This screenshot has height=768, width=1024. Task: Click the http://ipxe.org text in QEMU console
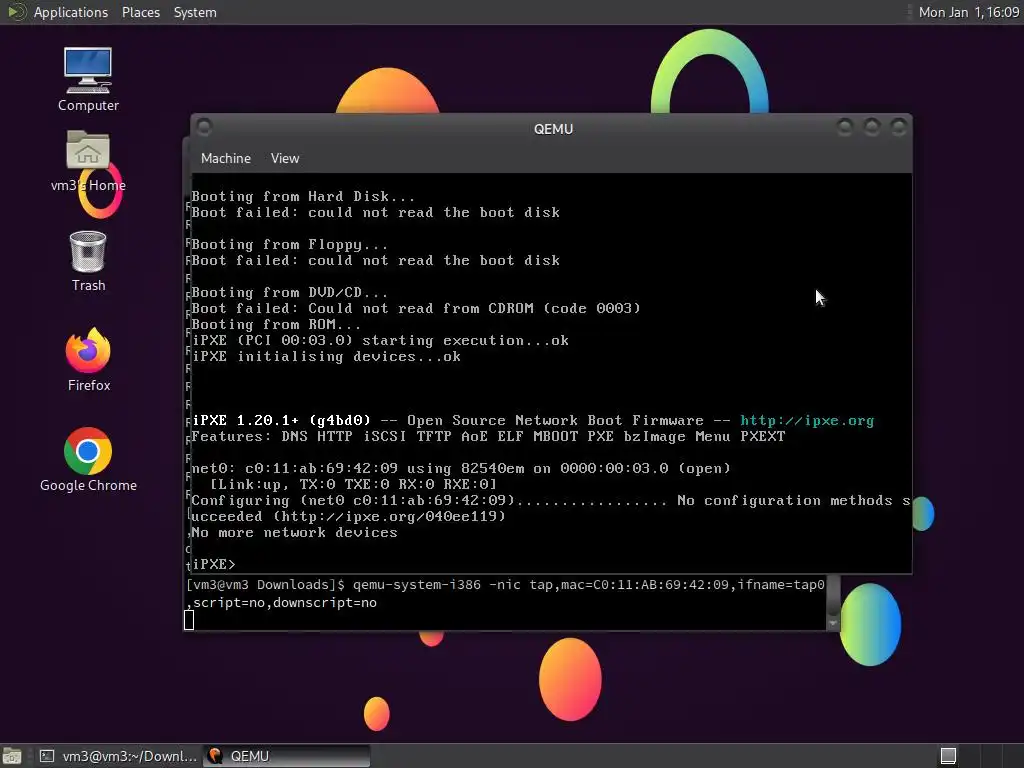(807, 421)
